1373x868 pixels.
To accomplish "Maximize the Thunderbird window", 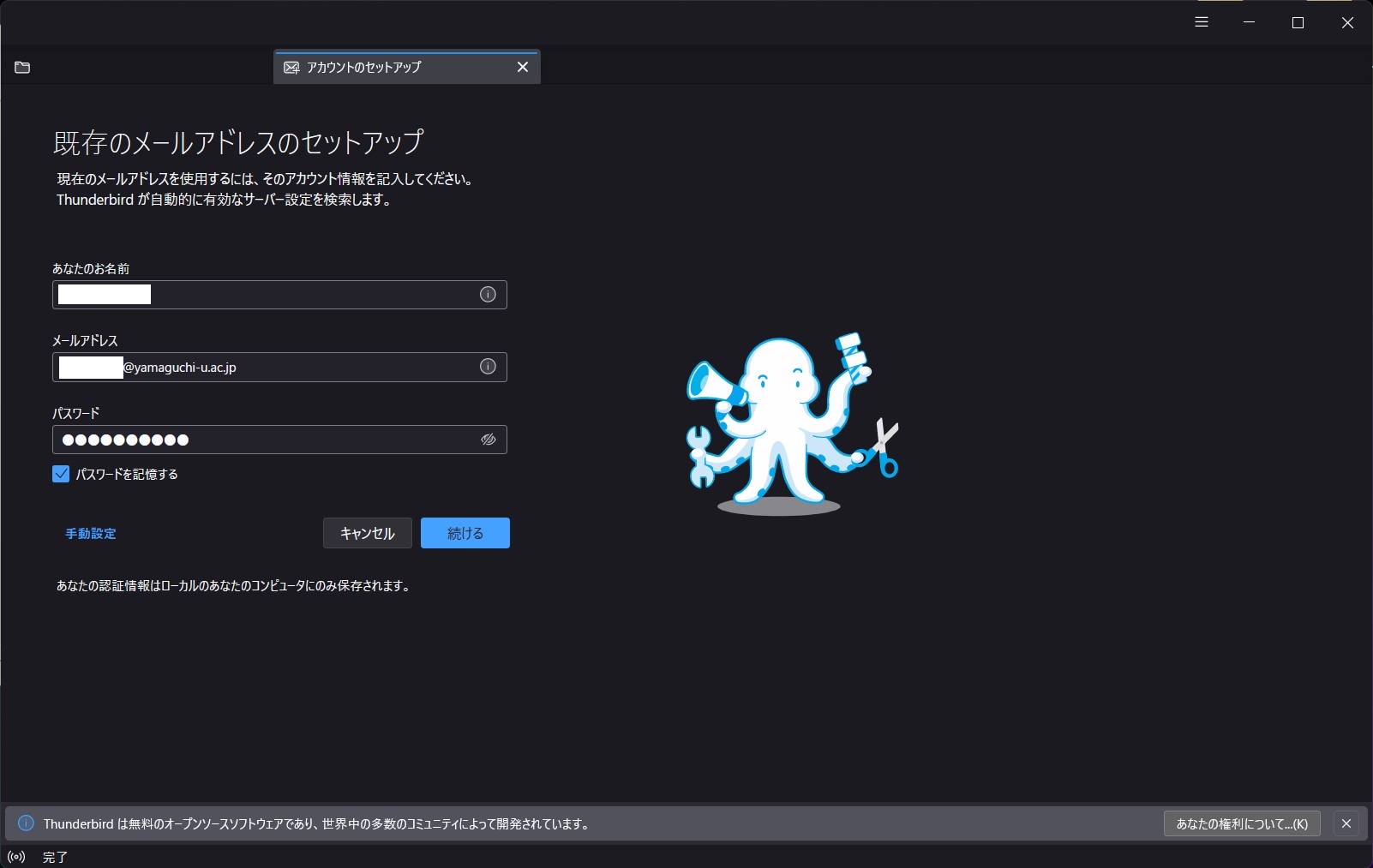I will tap(1298, 22).
